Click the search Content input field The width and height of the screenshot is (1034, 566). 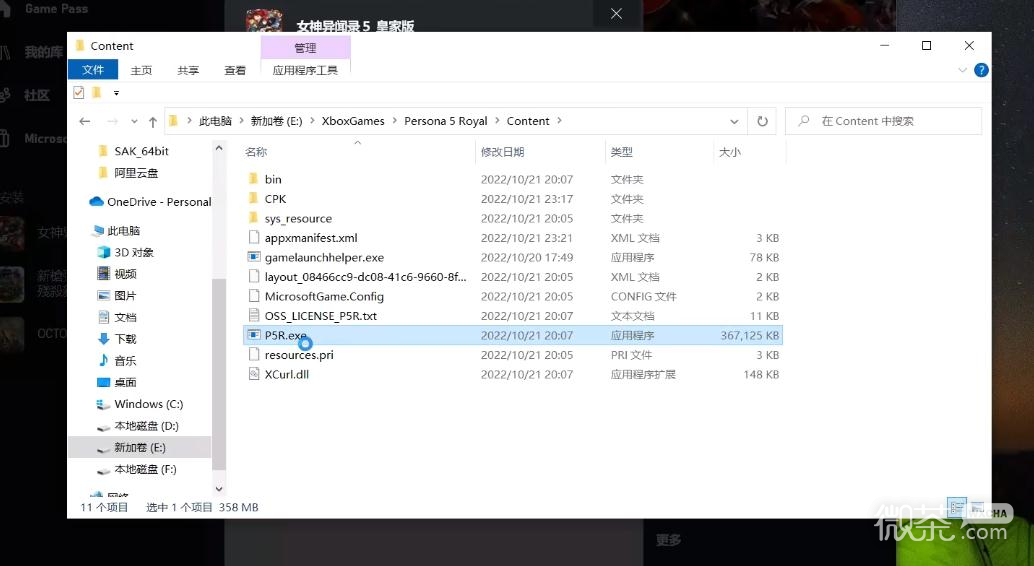tap(883, 121)
